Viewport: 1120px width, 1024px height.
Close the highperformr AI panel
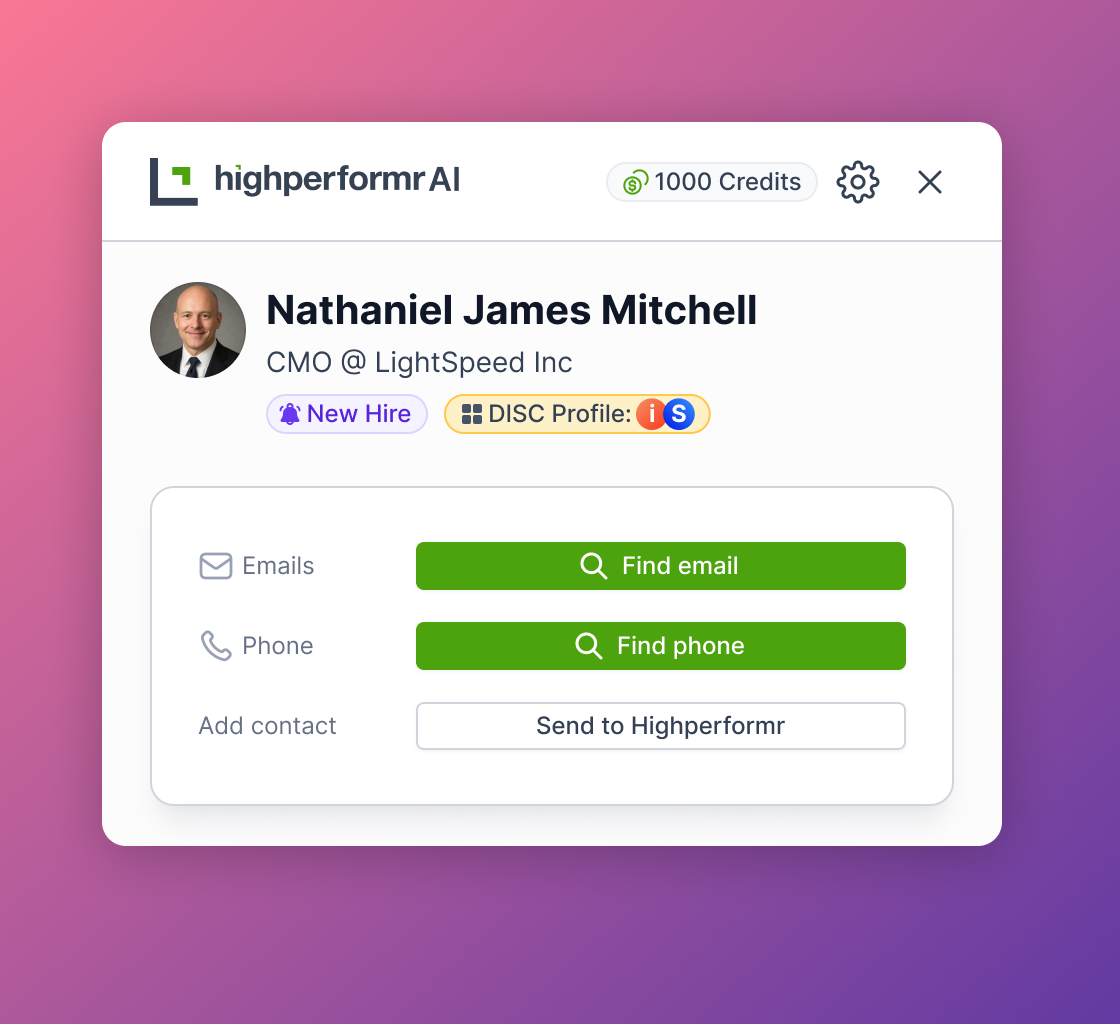tap(929, 182)
